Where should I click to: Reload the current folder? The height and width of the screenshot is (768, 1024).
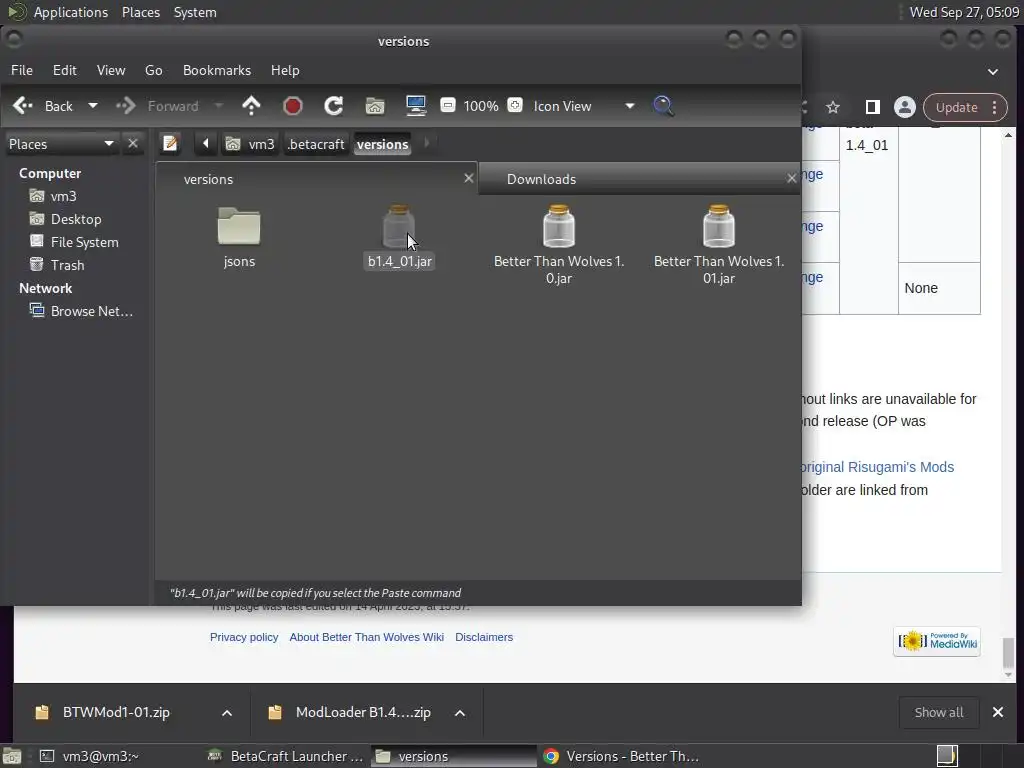click(334, 106)
